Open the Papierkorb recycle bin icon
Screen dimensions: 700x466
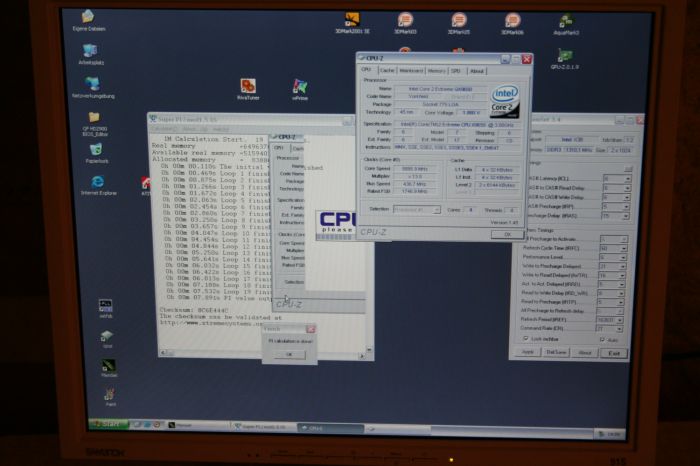tap(97, 150)
